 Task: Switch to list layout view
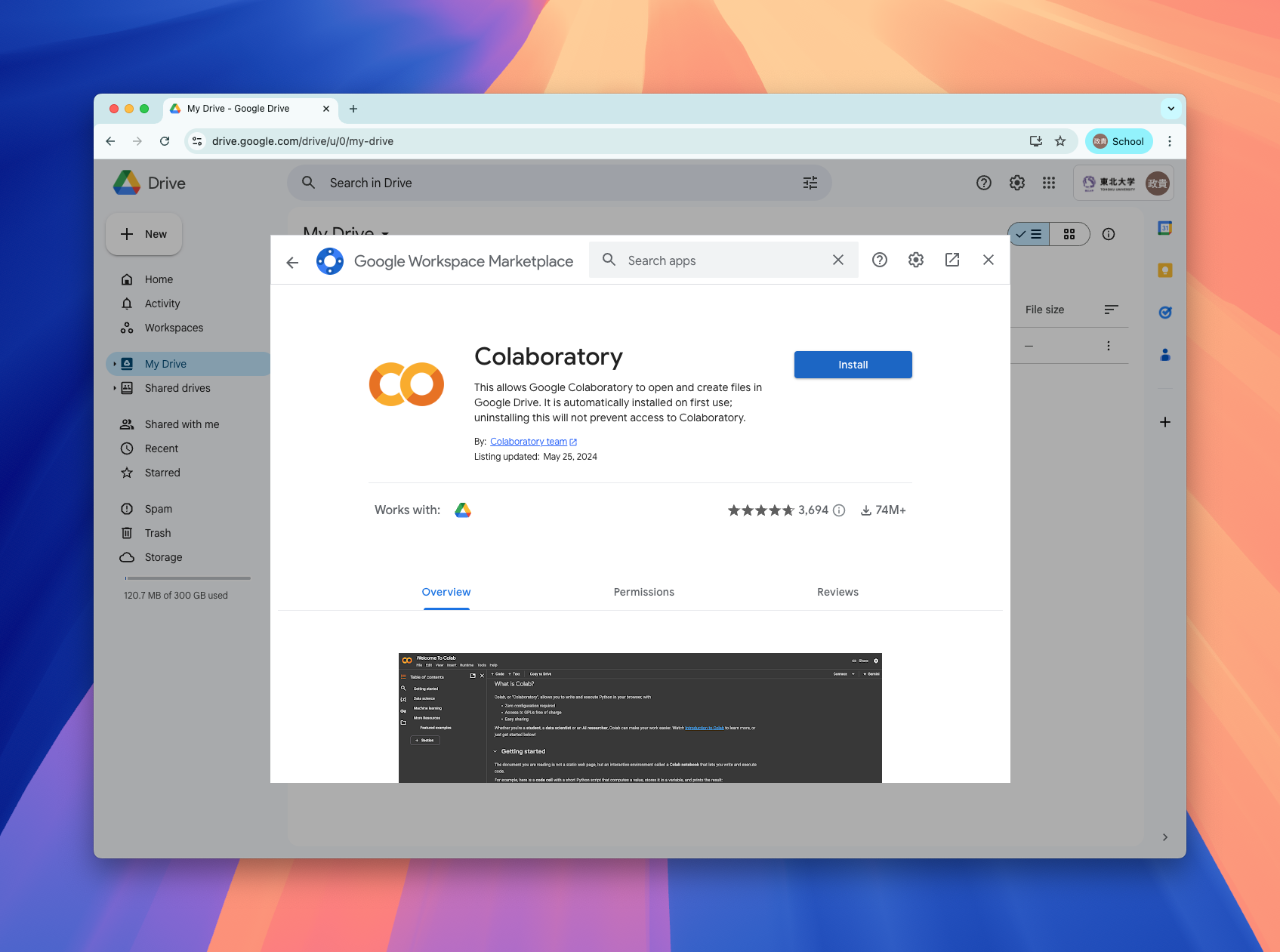click(1029, 234)
